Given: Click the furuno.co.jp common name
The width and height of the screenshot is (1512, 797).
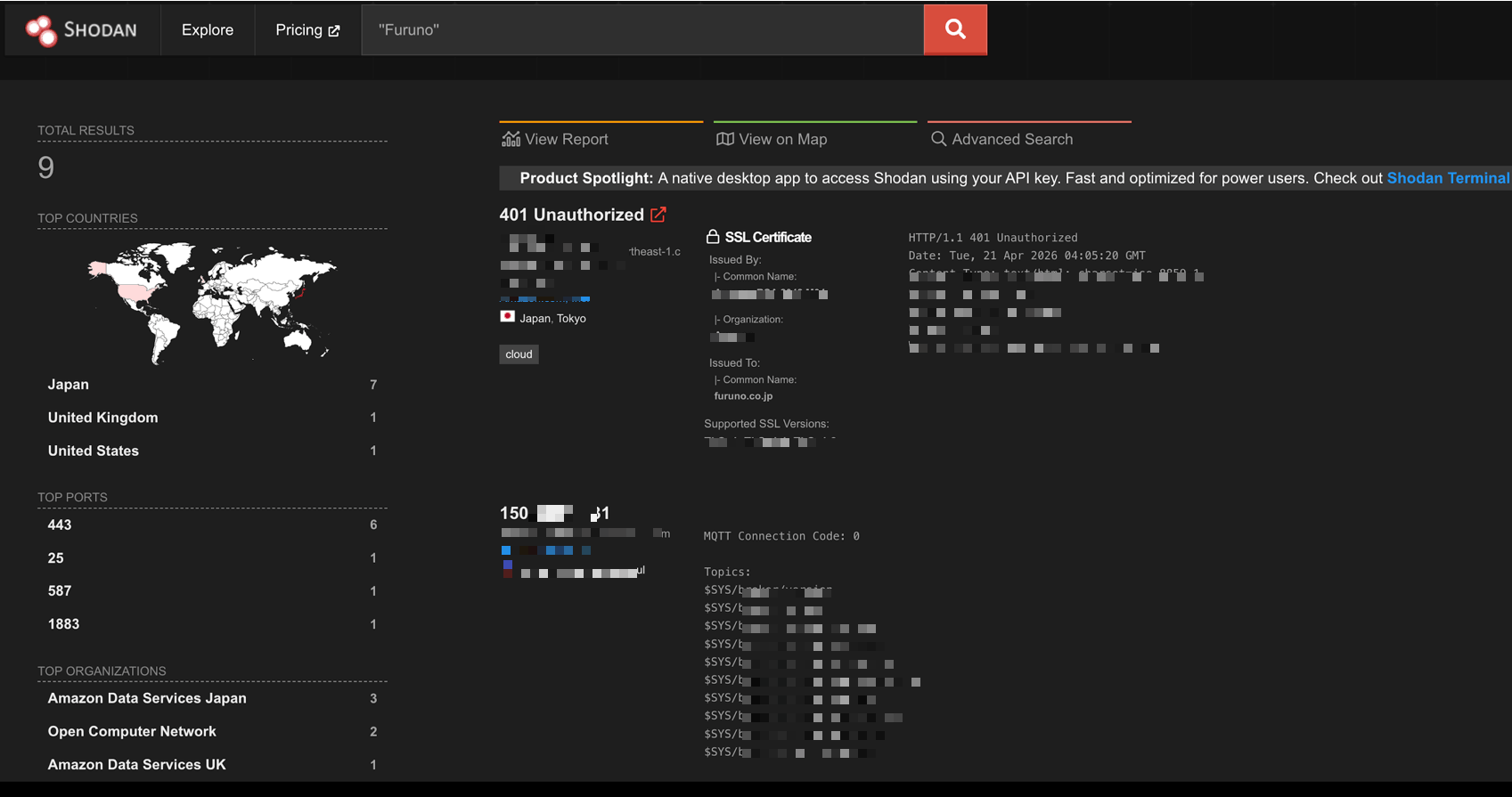Looking at the screenshot, I should [743, 396].
